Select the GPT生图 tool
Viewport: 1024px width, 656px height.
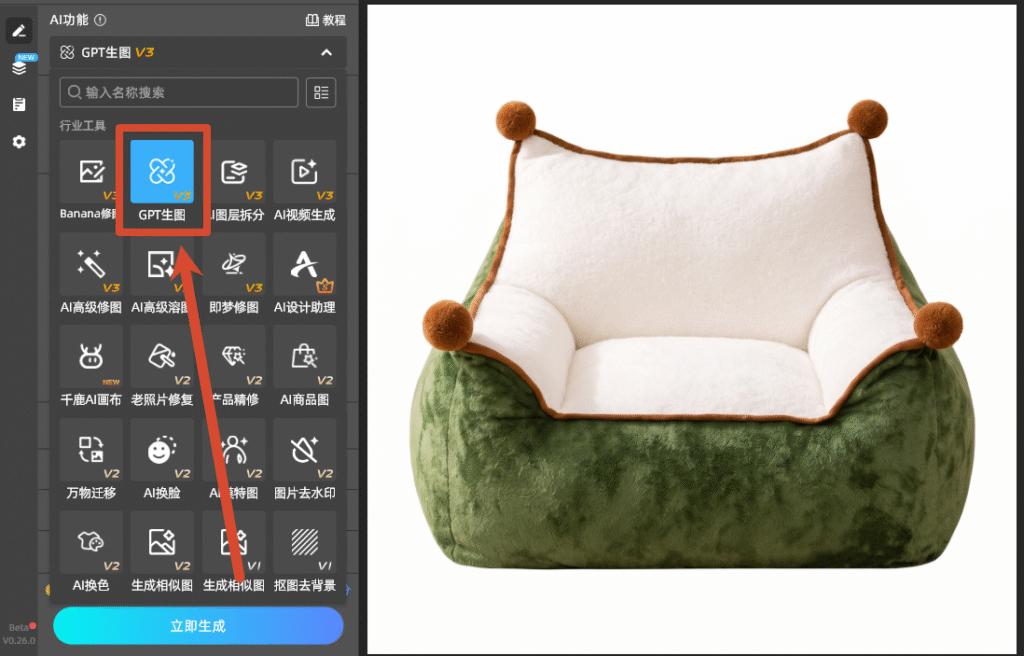[x=162, y=180]
